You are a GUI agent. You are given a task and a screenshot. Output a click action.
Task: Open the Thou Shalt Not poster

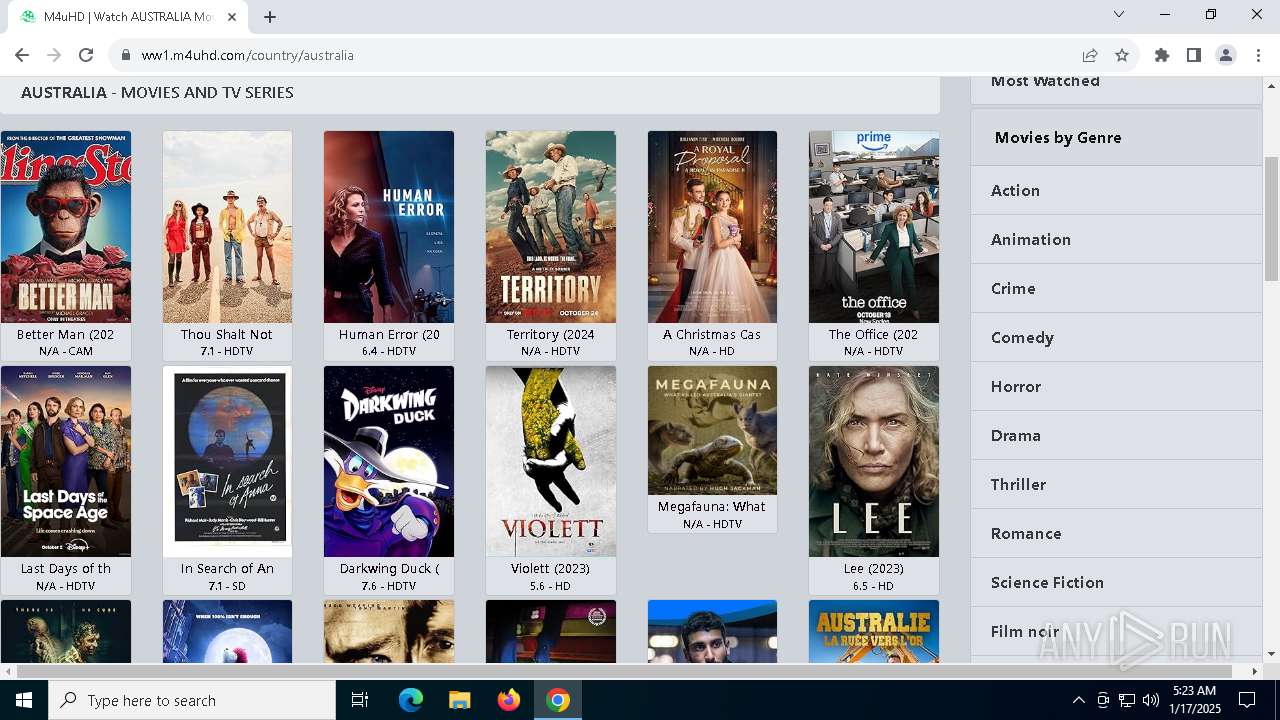tap(228, 227)
